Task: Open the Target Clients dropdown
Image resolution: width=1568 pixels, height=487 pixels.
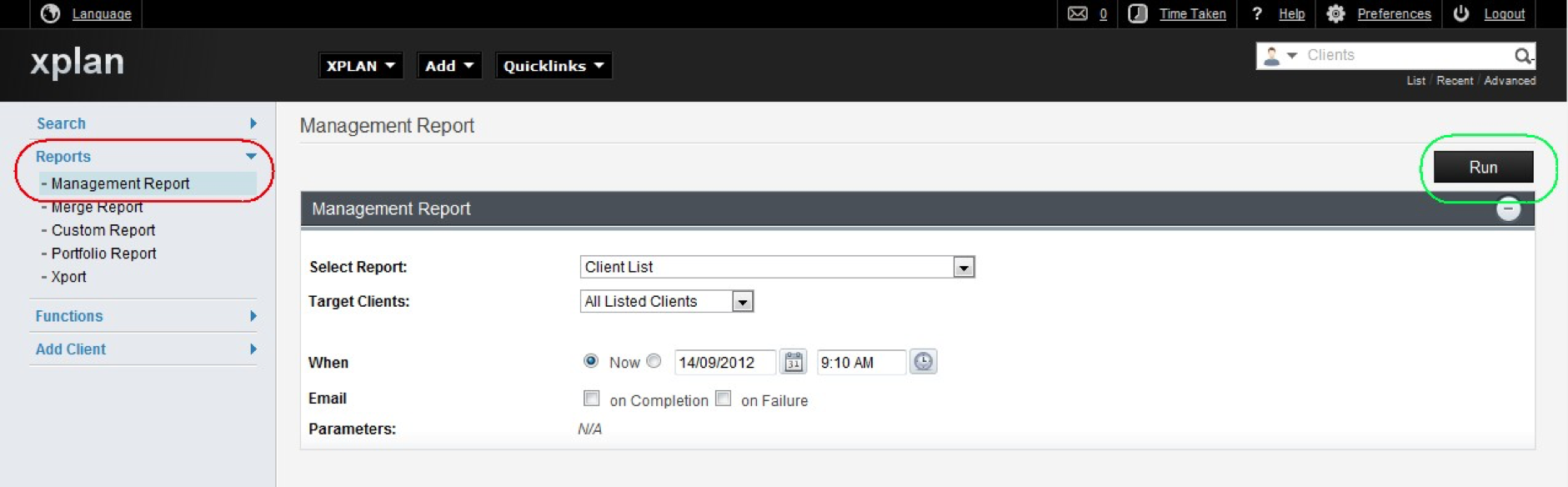Action: [667, 301]
